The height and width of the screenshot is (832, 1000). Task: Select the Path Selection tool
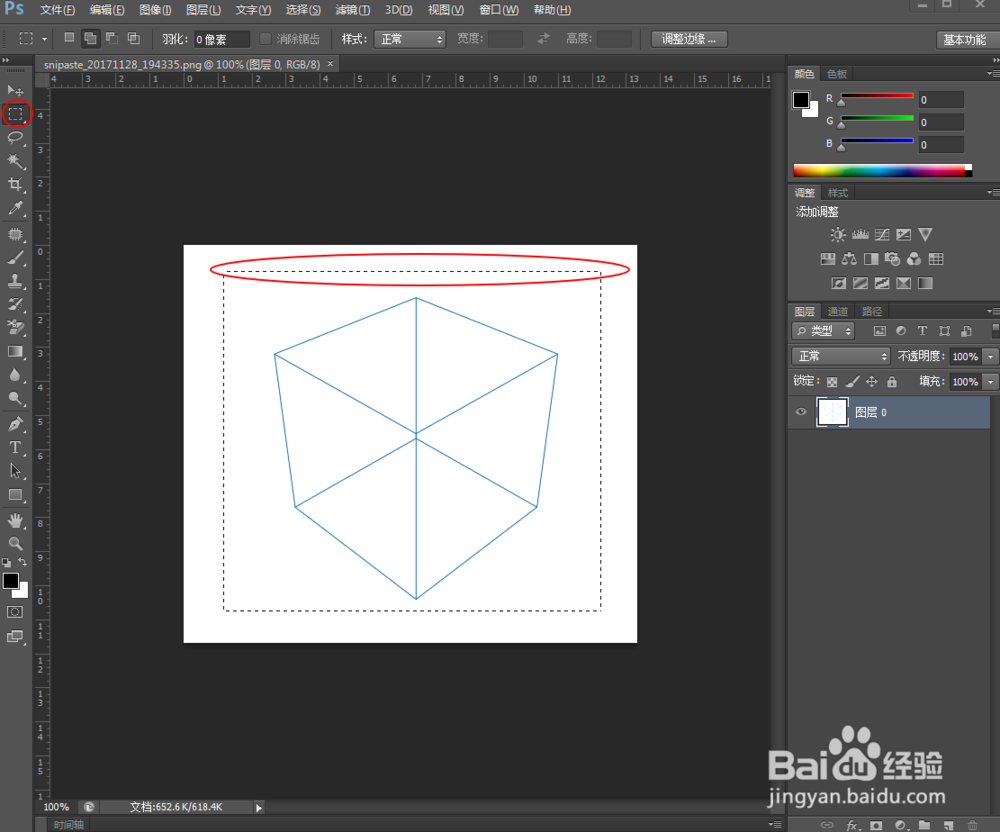[x=15, y=471]
